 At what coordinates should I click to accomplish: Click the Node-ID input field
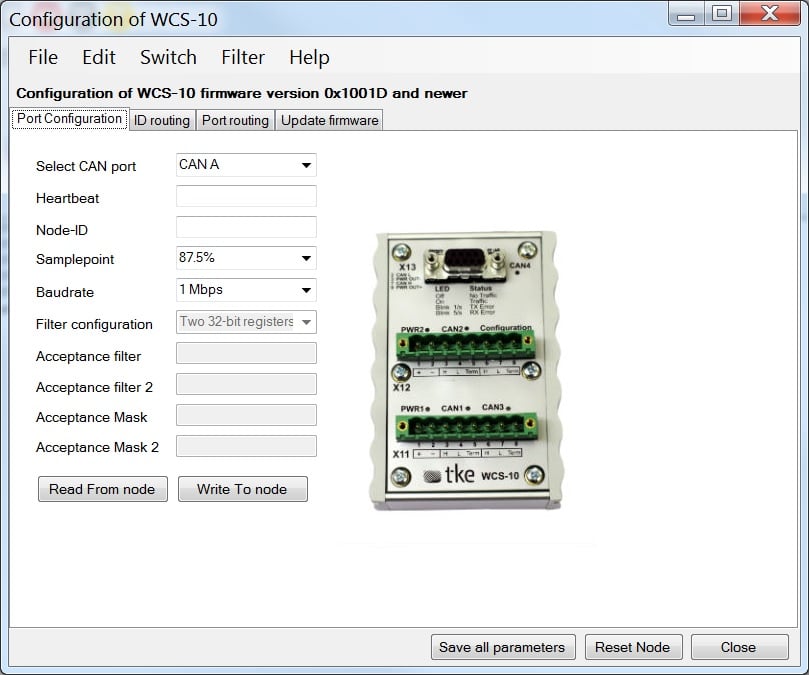tap(246, 227)
